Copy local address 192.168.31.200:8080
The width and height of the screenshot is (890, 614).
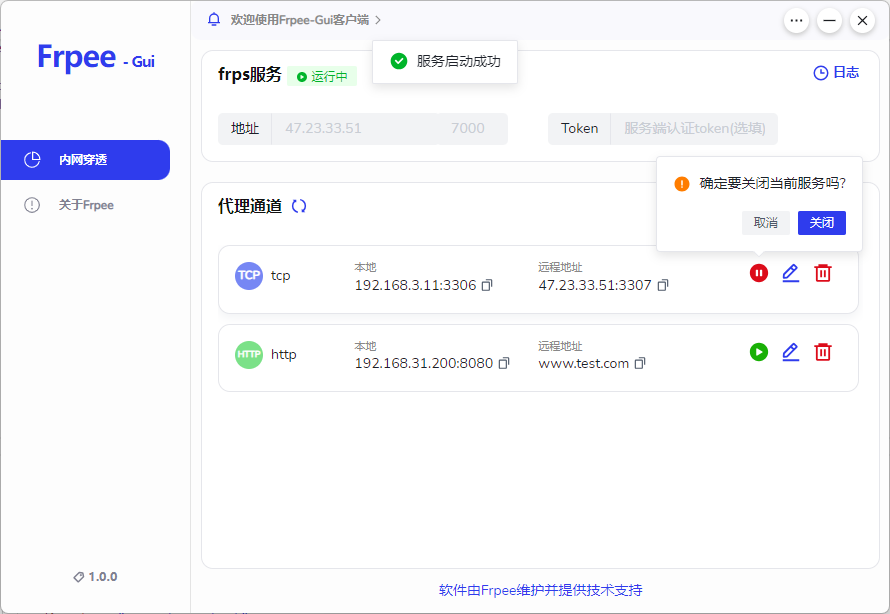click(504, 363)
